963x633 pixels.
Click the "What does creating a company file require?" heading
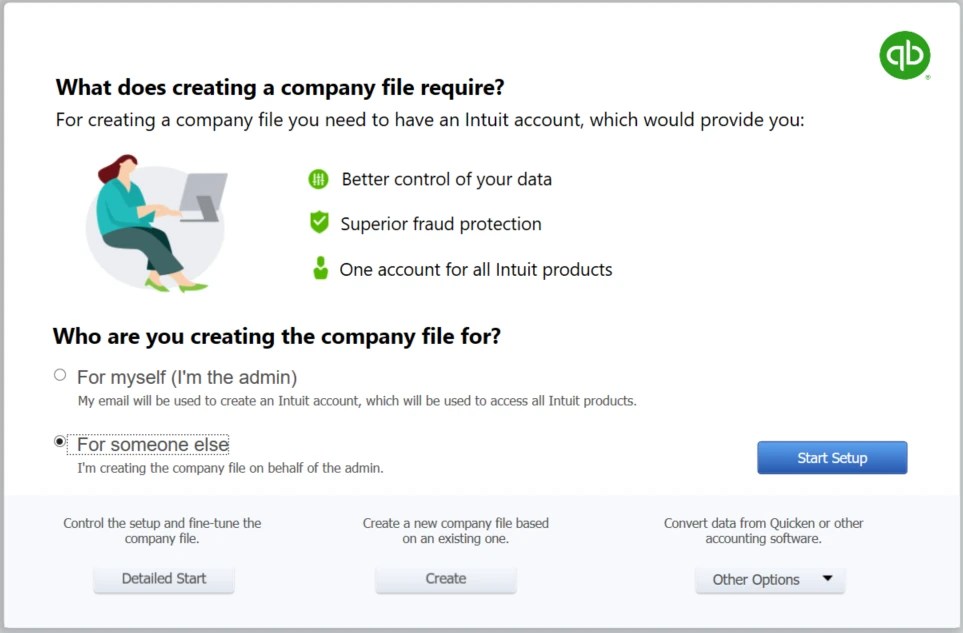(279, 87)
